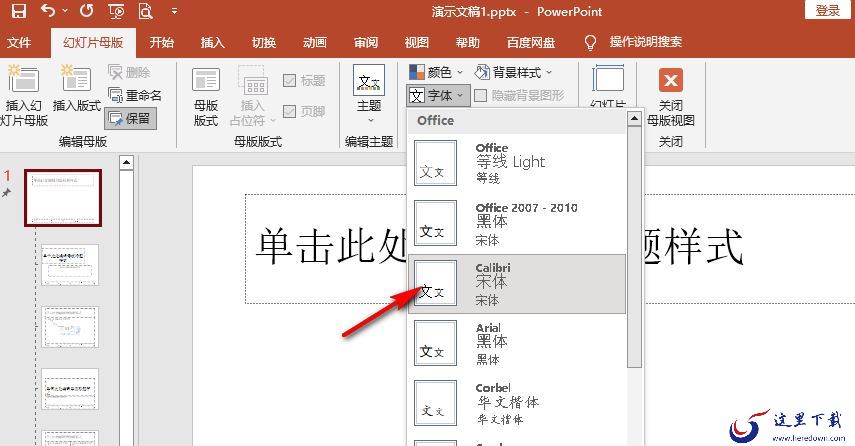
Task: Click the print preview icon
Action: click(145, 11)
